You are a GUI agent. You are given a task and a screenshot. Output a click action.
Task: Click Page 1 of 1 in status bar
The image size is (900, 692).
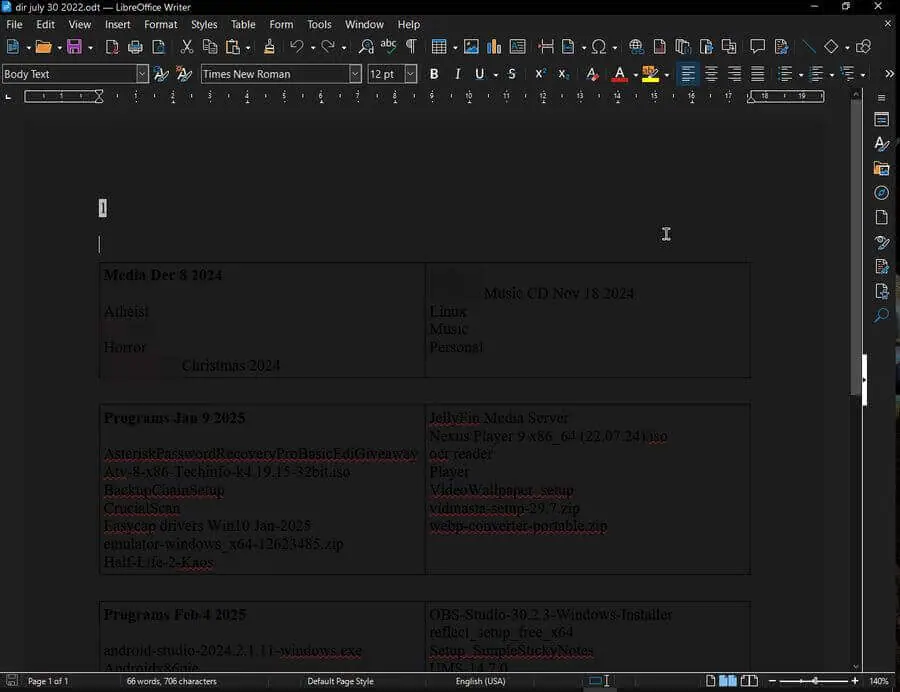pyautogui.click(x=48, y=681)
